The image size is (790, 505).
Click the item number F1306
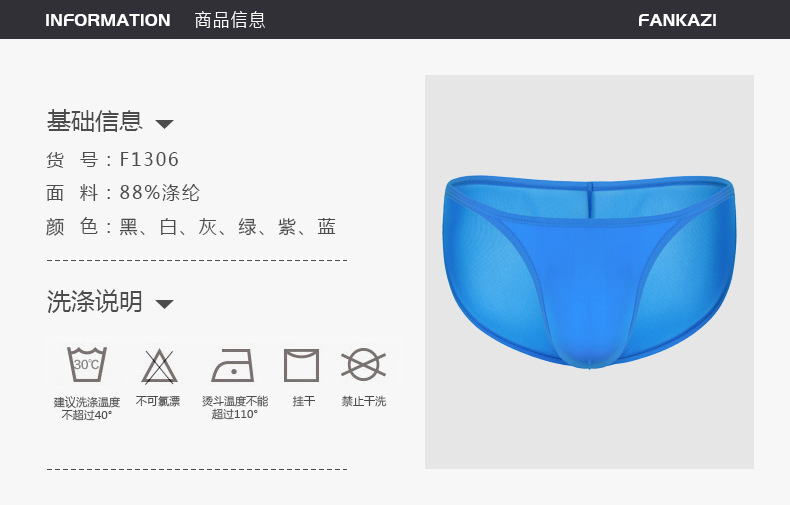click(x=149, y=159)
